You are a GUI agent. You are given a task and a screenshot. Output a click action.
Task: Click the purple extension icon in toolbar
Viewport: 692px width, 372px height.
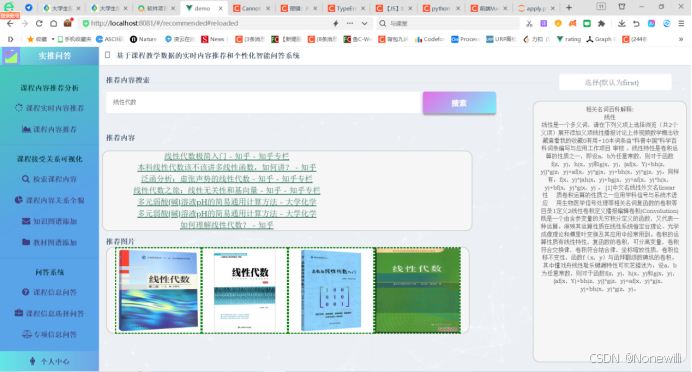tap(544, 23)
